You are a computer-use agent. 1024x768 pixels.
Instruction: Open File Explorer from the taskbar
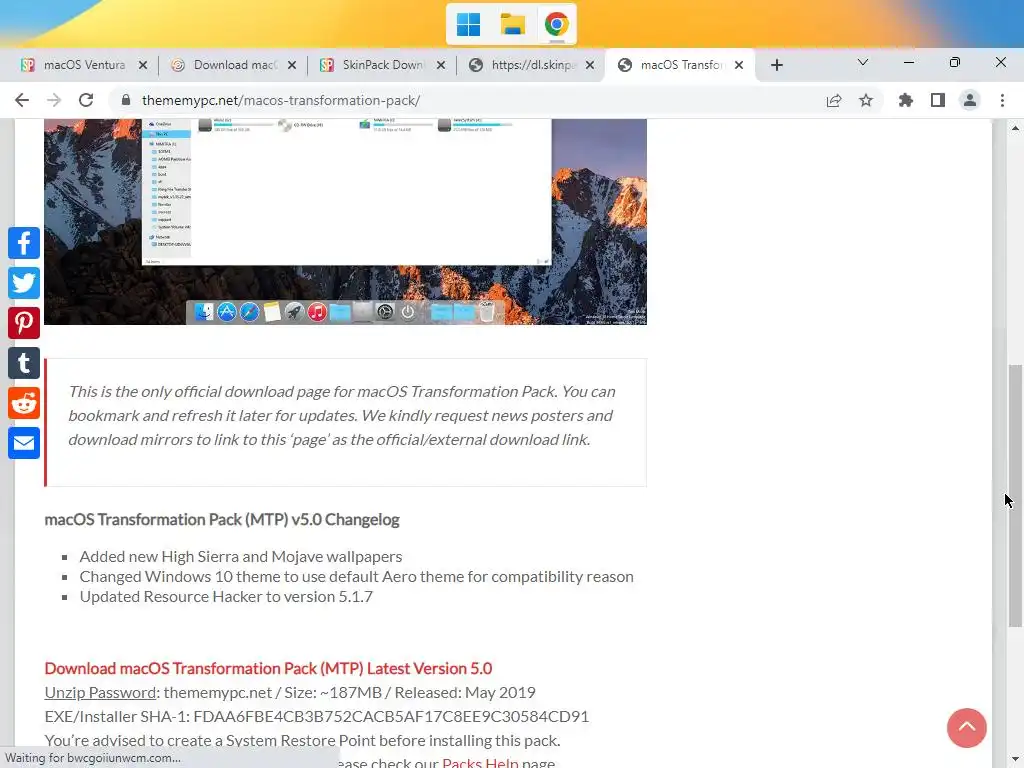(513, 25)
